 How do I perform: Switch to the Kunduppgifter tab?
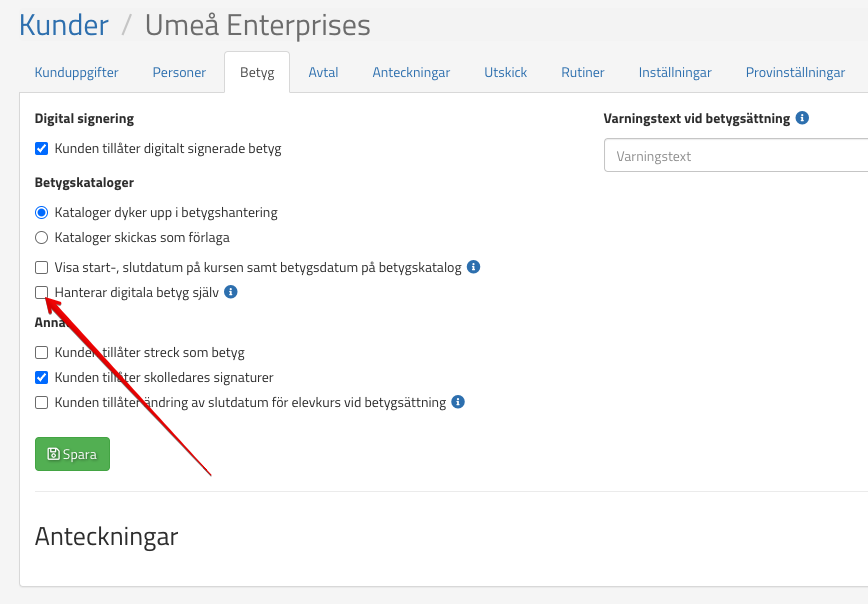coord(76,72)
